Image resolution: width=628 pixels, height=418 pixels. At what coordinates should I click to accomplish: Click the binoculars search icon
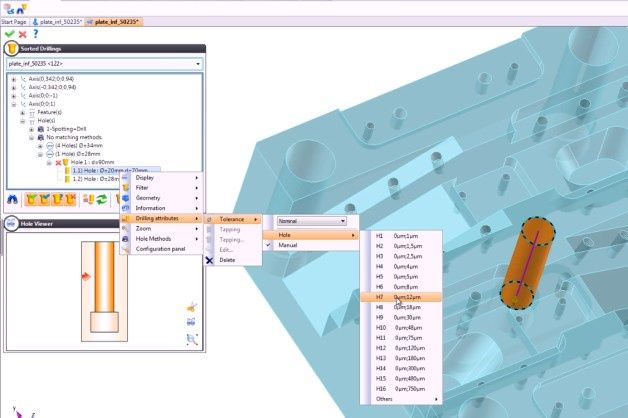point(12,199)
